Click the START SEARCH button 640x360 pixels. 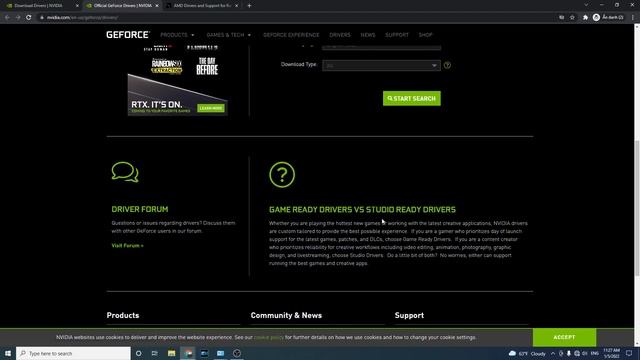(x=411, y=98)
